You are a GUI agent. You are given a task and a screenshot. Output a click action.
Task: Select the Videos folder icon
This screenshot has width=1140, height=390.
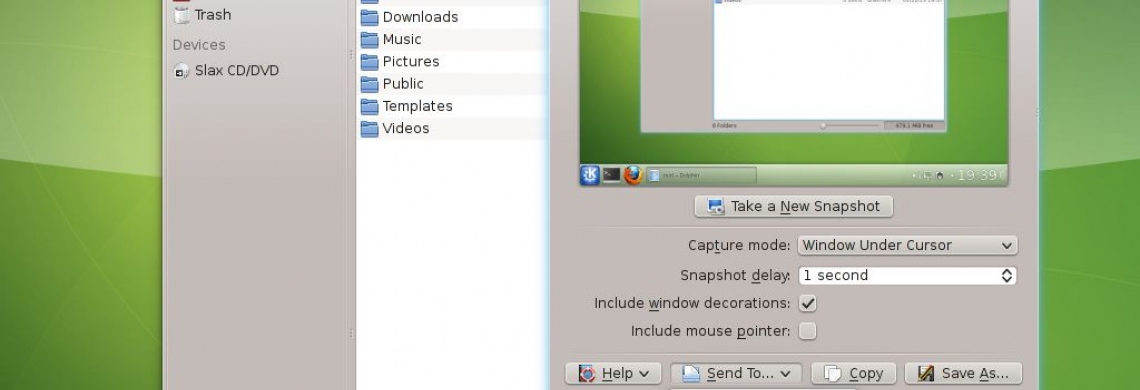click(369, 129)
